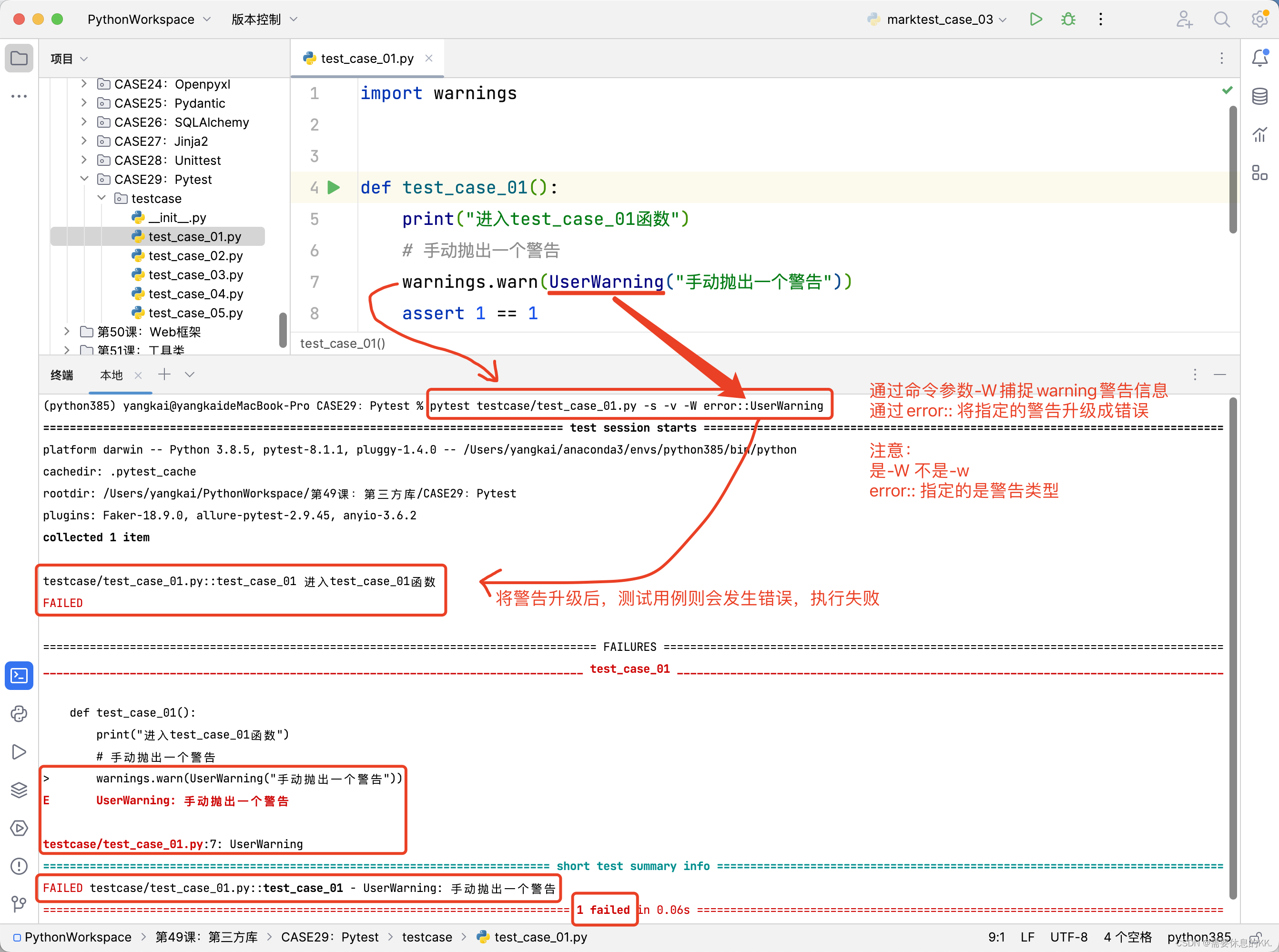Start debugging with the bug icon
Viewport: 1279px width, 952px height.
click(x=1068, y=19)
